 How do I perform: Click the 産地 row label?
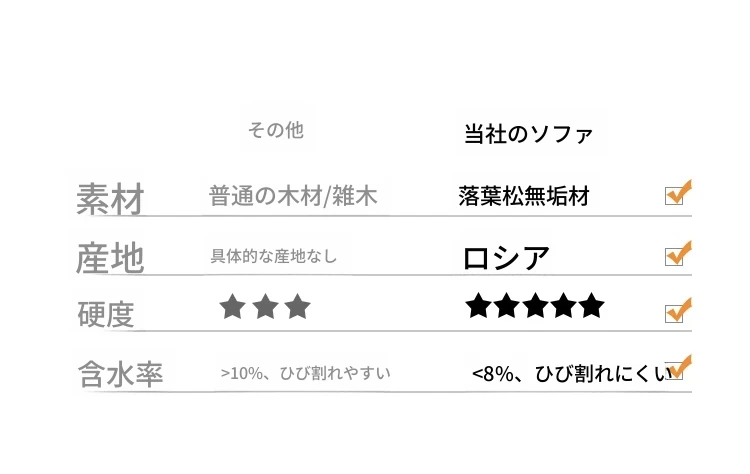point(110,258)
